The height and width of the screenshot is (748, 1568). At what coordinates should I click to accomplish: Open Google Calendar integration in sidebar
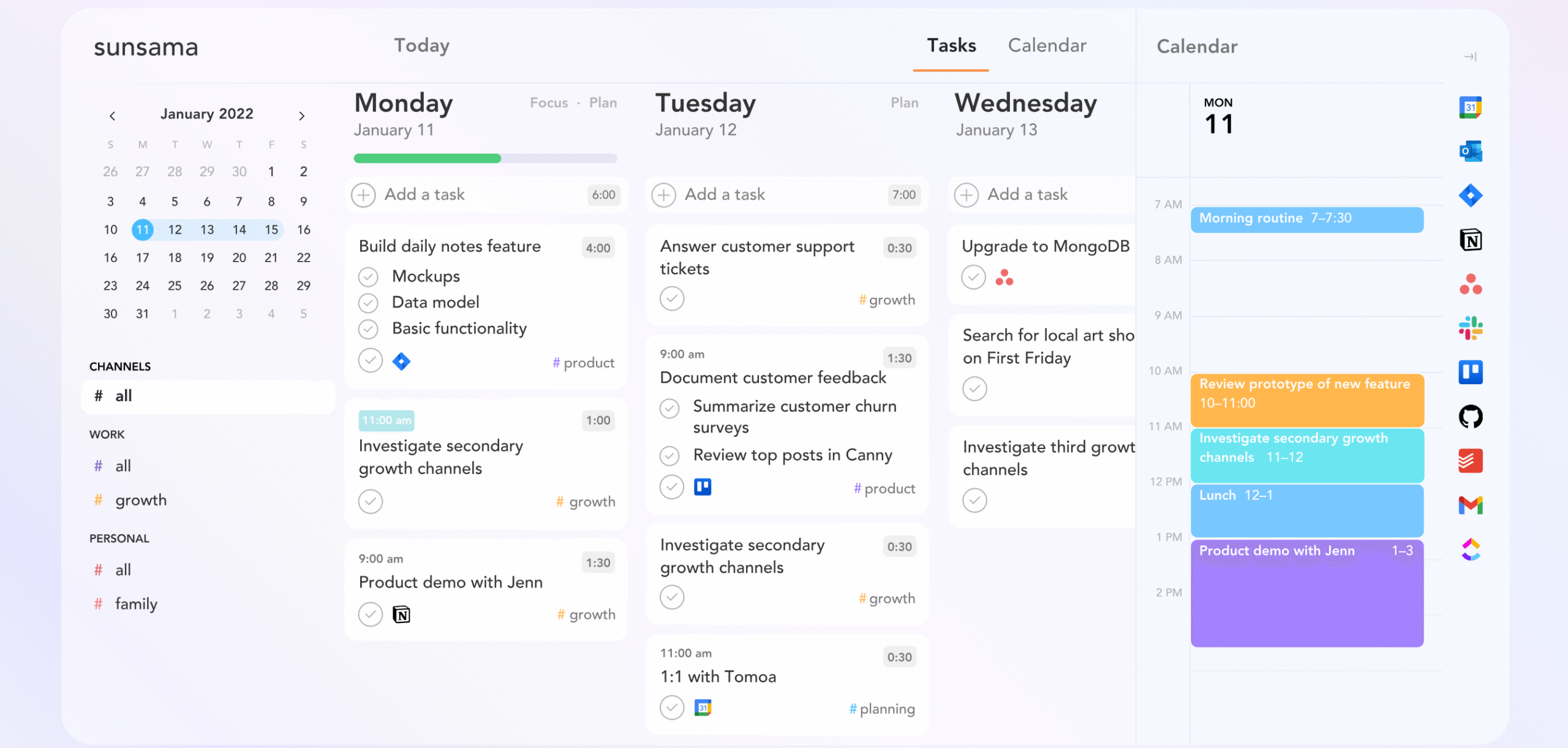(1470, 107)
